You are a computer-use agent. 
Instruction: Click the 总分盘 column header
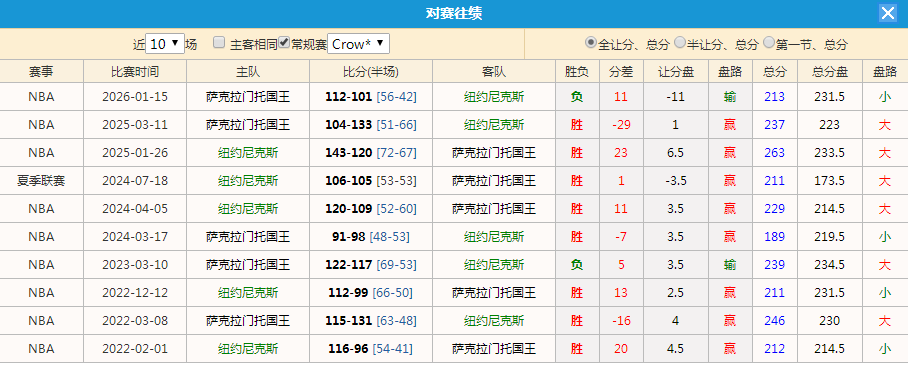[830, 72]
